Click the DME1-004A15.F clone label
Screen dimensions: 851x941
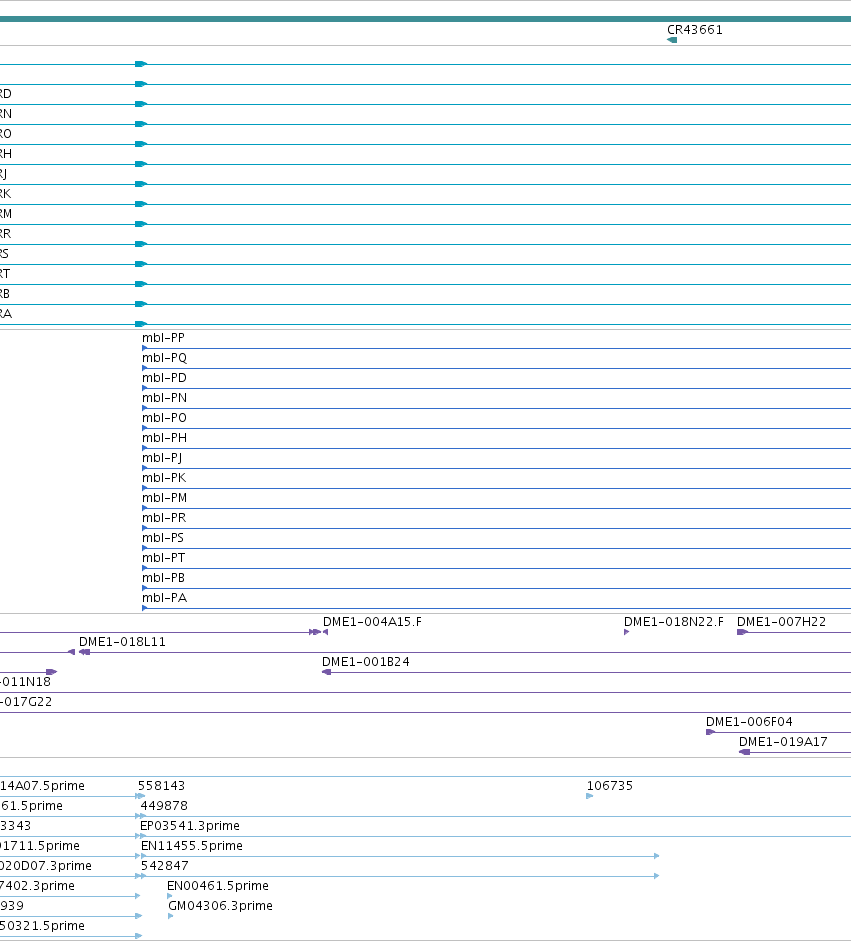(372, 622)
